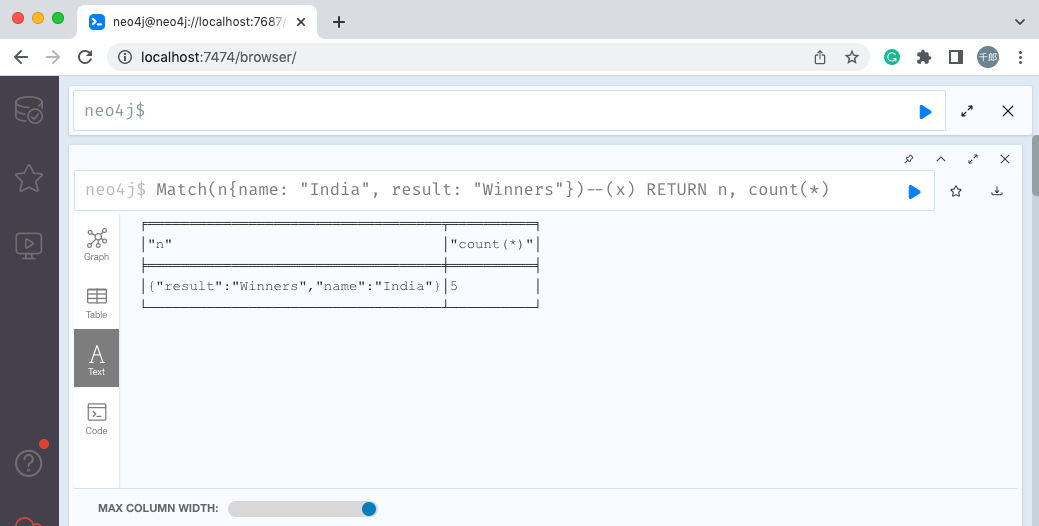Open the Favorites star sidebar panel

(29, 178)
